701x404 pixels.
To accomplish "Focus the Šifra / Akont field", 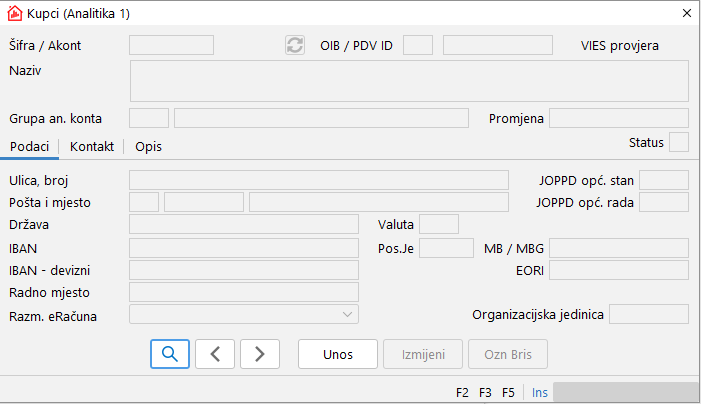I will (172, 45).
